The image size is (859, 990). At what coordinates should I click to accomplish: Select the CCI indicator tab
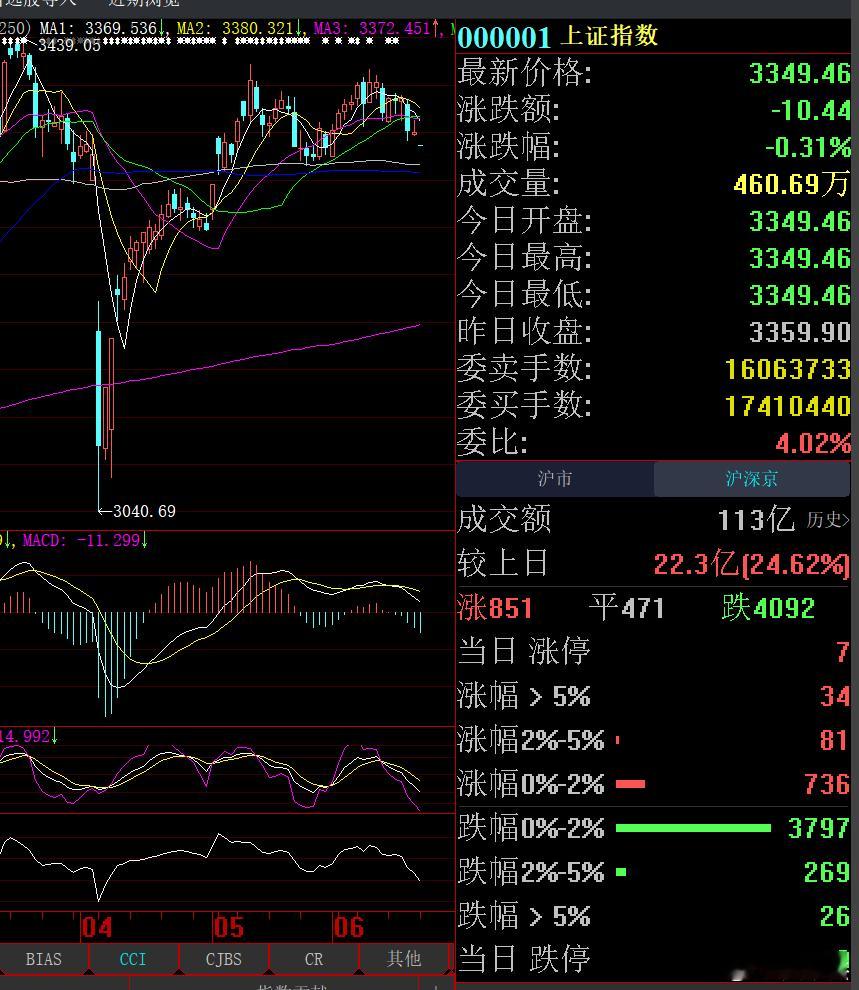[133, 959]
